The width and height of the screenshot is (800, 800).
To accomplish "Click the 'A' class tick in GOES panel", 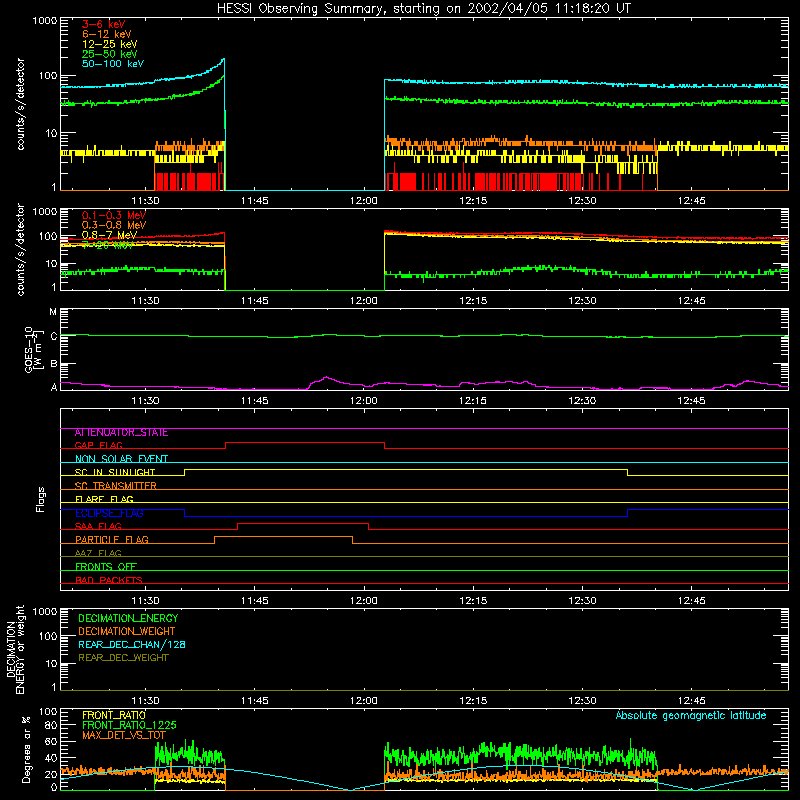I will [54, 387].
